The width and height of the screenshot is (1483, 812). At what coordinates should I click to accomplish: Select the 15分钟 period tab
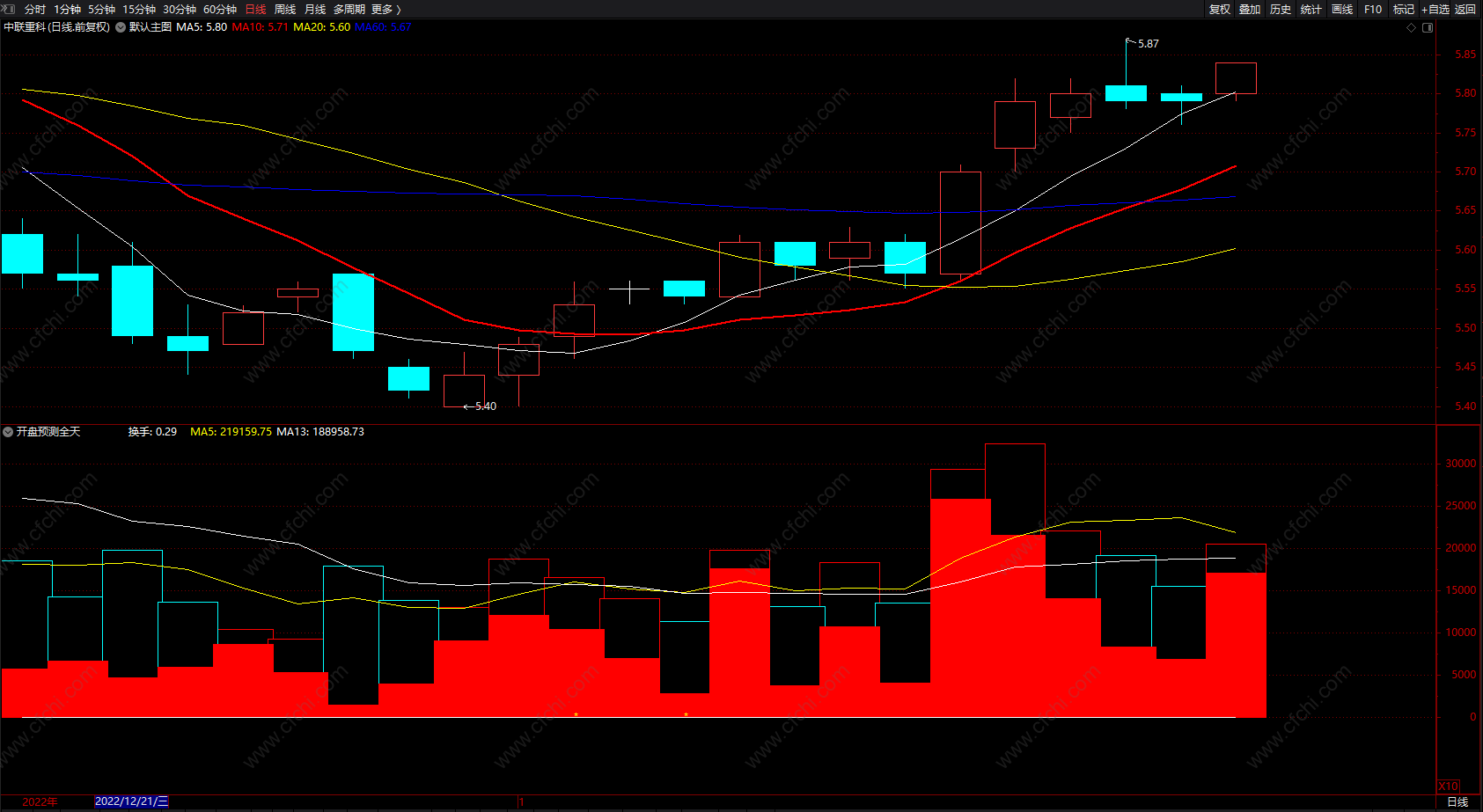(x=139, y=9)
